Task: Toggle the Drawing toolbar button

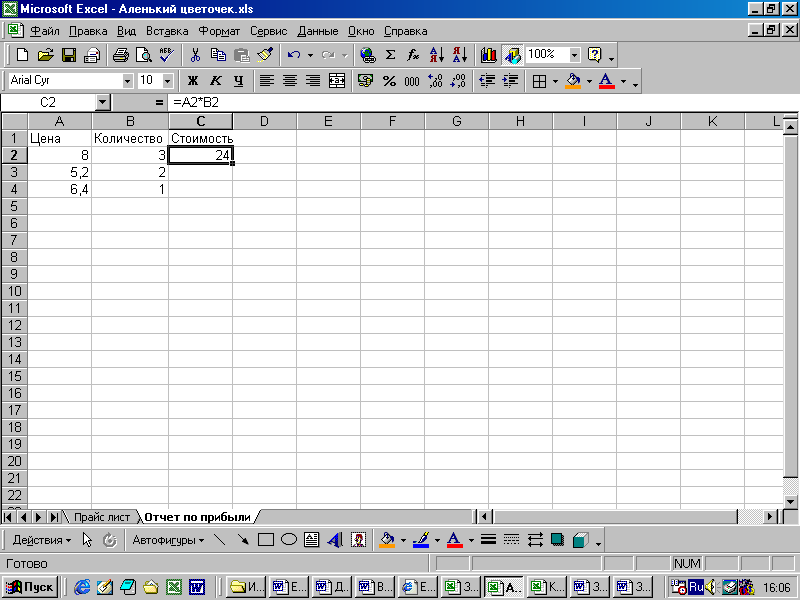Action: click(x=512, y=55)
